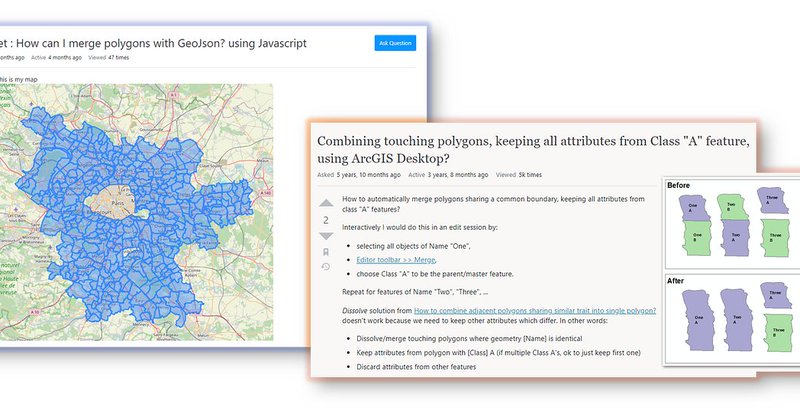Click the blue Ask Question button
800x419 pixels.
[395, 43]
